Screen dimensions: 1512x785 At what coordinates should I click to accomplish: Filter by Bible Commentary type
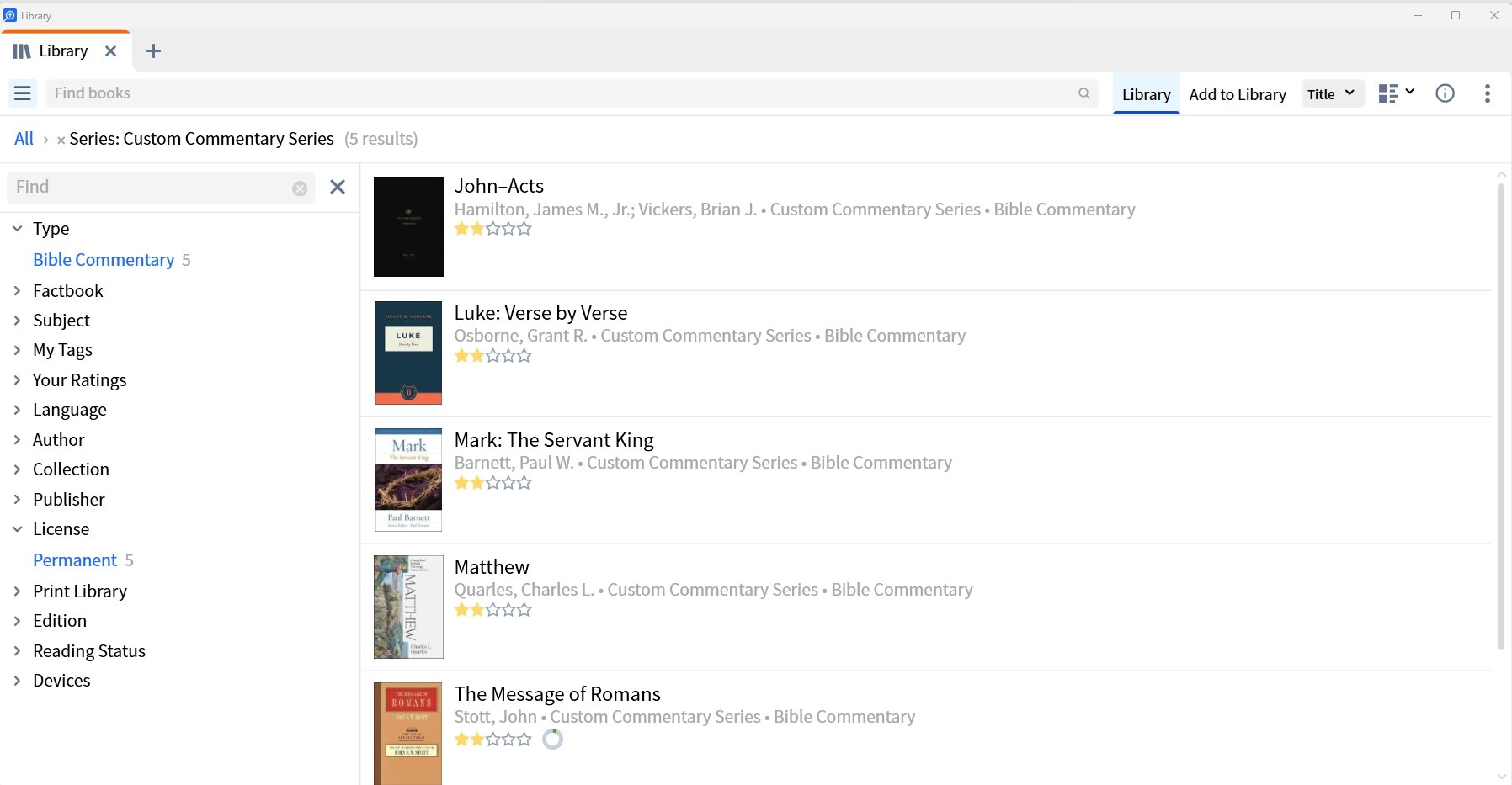(104, 260)
